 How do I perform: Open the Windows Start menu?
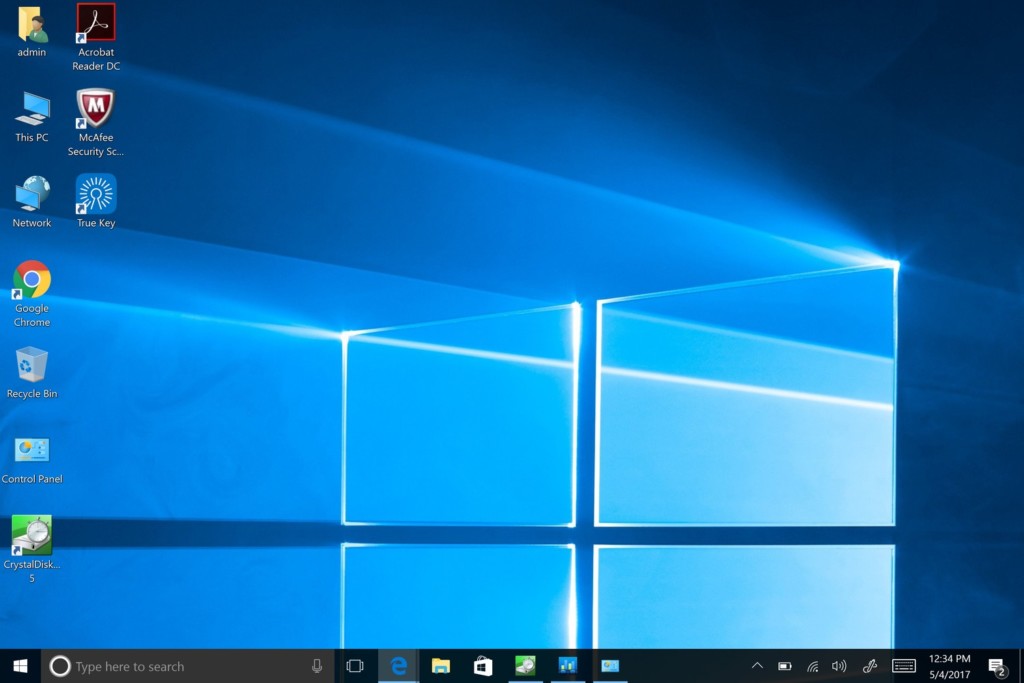tap(20, 666)
